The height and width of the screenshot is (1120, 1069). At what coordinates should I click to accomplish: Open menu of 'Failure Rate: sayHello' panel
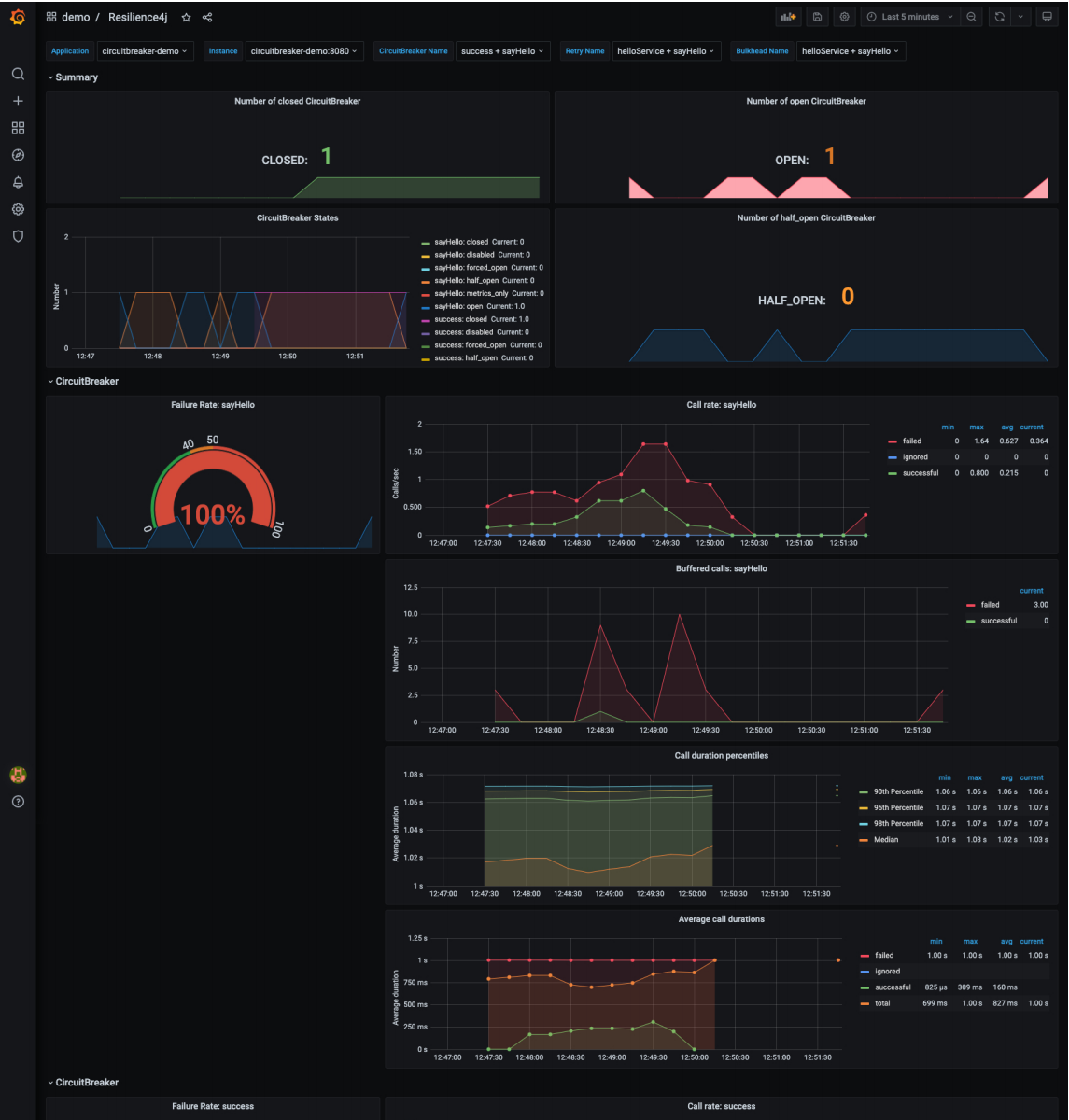point(213,405)
